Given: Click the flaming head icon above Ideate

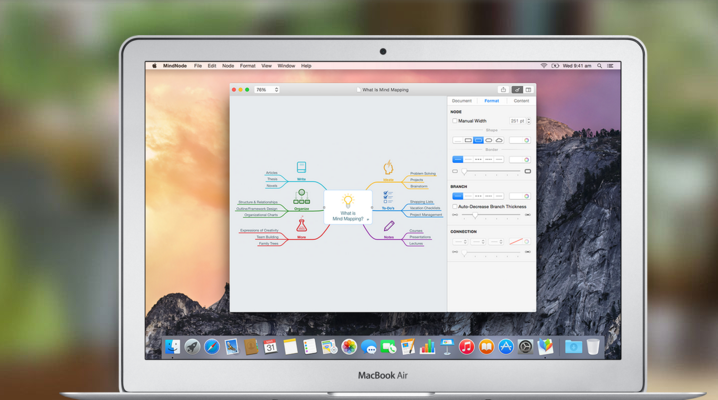Looking at the screenshot, I should pos(388,167).
